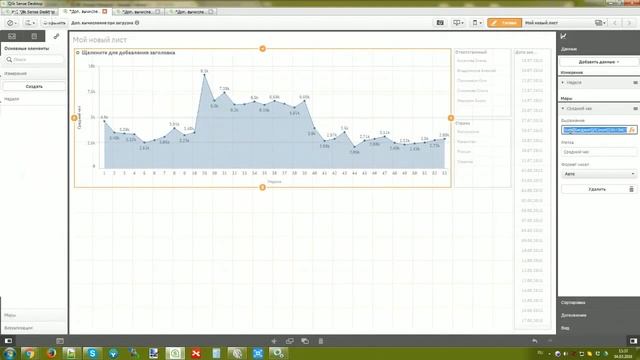Click the Ответственный filter pane header

point(471,52)
